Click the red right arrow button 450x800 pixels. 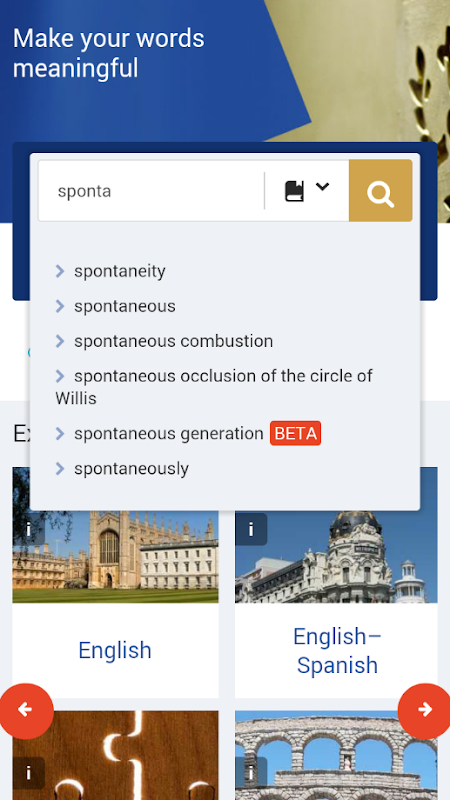tap(425, 710)
